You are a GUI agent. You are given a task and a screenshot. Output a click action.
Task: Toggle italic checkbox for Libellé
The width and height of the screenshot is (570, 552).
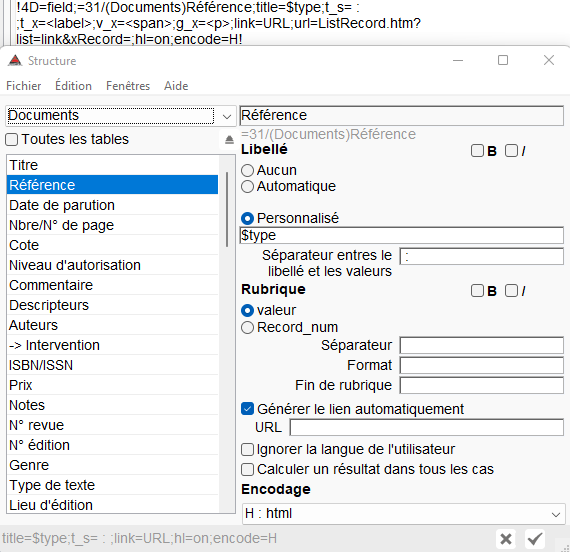tap(511, 151)
